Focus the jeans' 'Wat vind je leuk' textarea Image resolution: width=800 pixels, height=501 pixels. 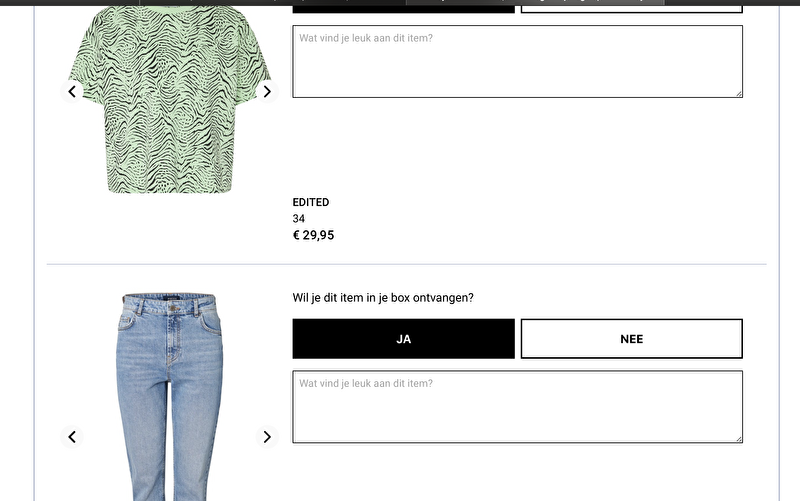pyautogui.click(x=517, y=407)
